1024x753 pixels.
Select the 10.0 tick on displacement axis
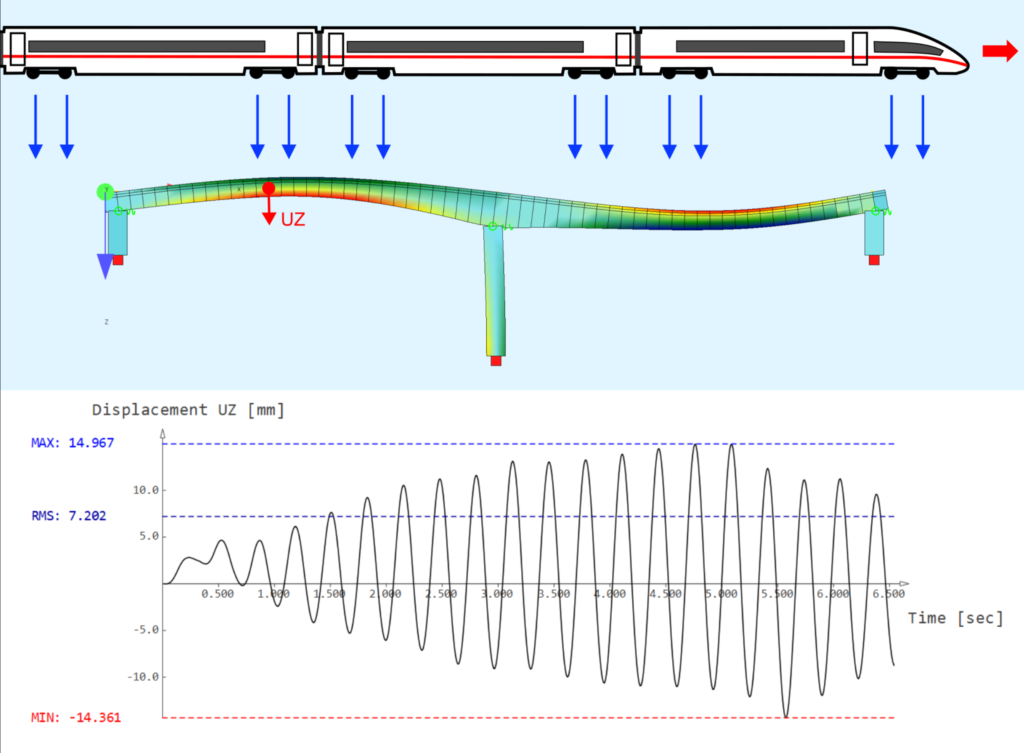pos(146,490)
